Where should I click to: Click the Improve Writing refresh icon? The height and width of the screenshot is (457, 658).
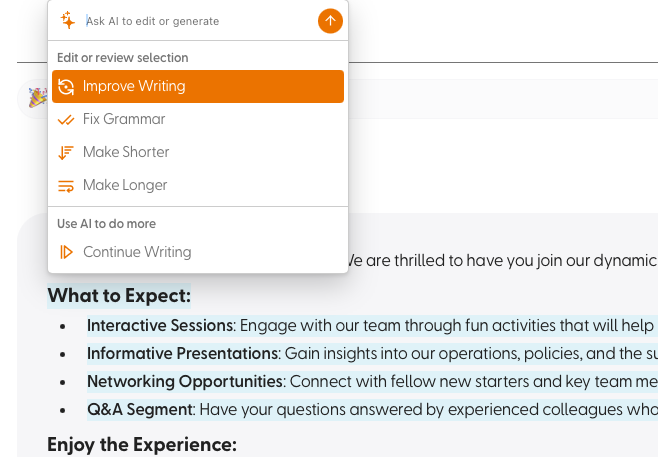[x=66, y=86]
